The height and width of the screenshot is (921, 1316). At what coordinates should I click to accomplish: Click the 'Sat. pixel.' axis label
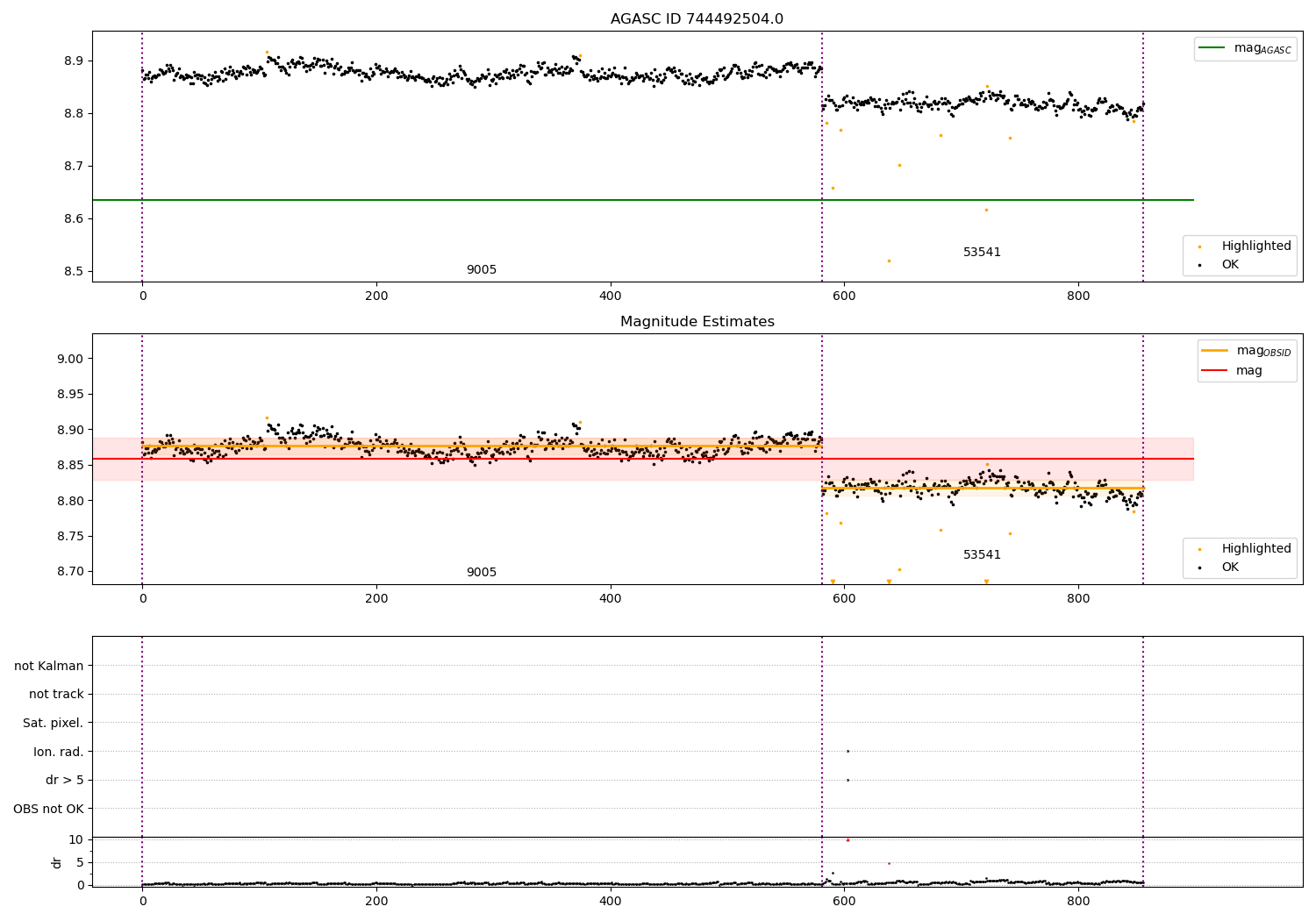pyautogui.click(x=54, y=723)
